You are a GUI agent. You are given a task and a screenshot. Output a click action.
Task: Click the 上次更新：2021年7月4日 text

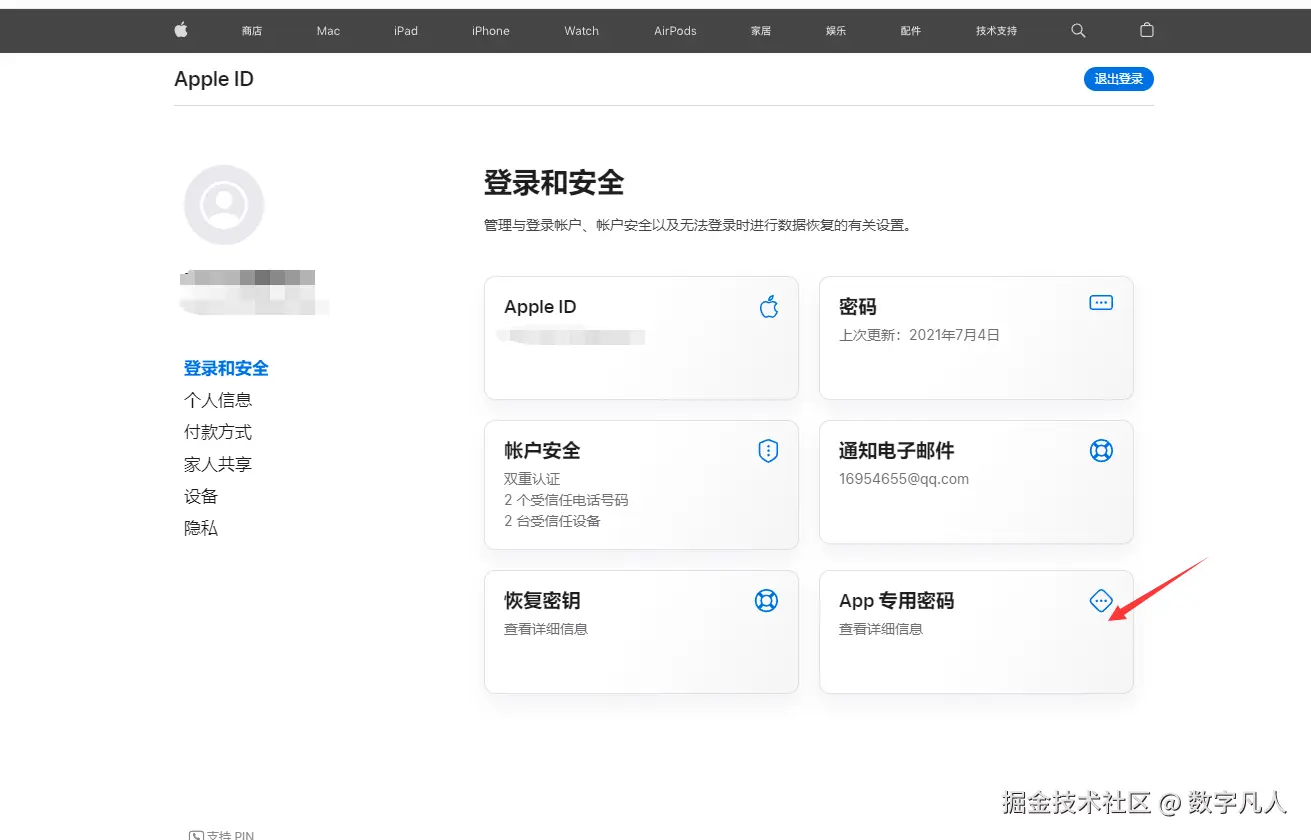[x=919, y=335]
